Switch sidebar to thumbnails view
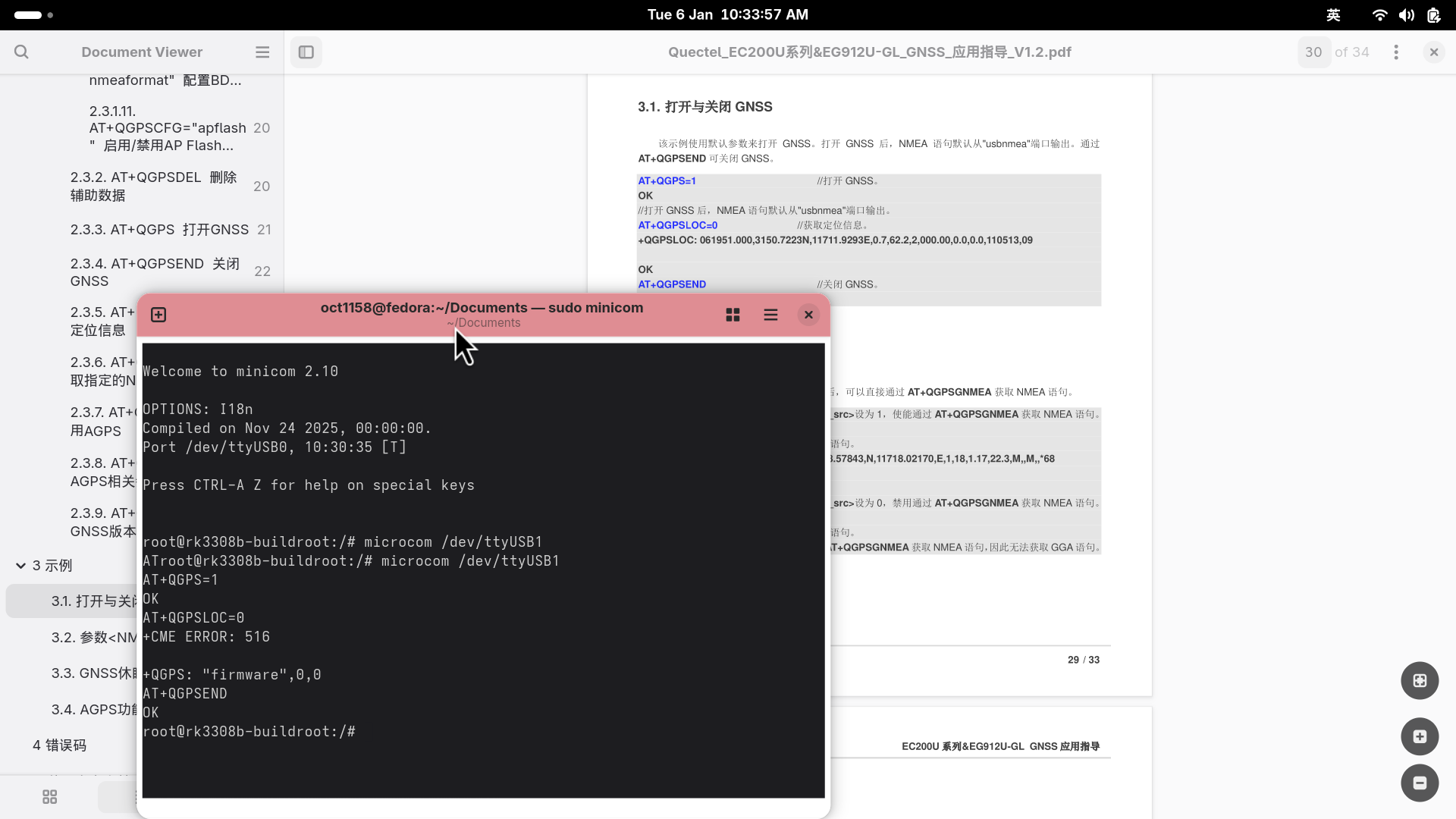 [x=50, y=797]
